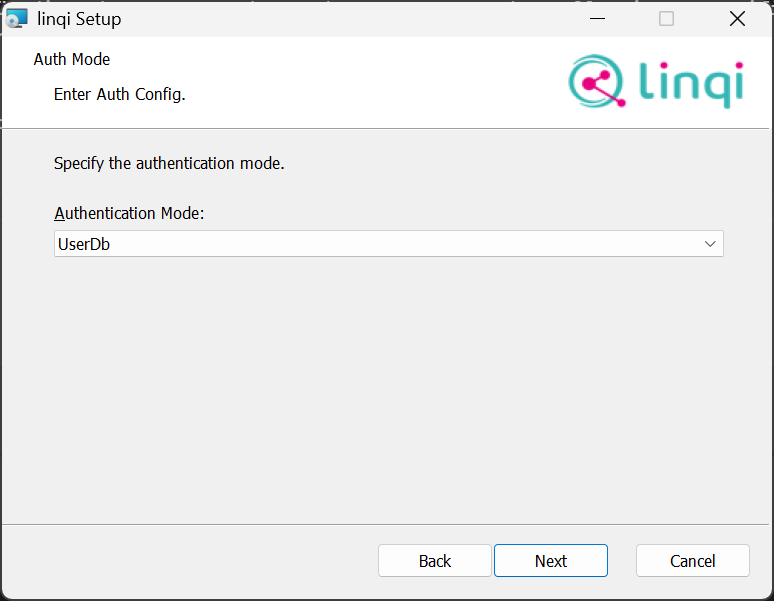Minimize the linqi Setup window
Screen dimensions: 774x601
(597, 19)
